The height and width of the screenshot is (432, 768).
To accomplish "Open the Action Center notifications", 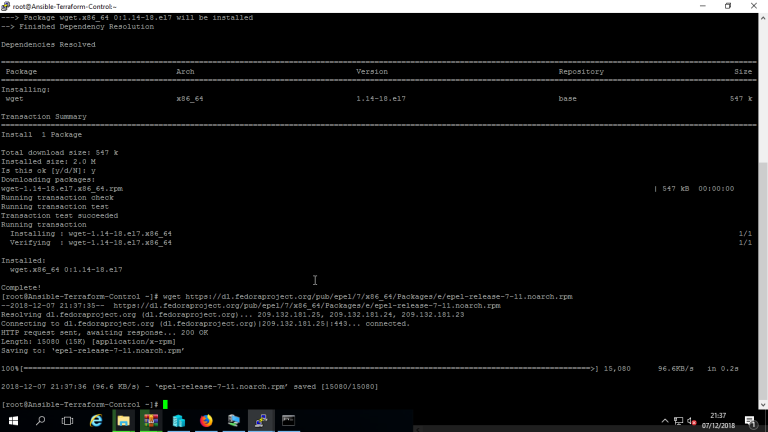I will [x=750, y=421].
